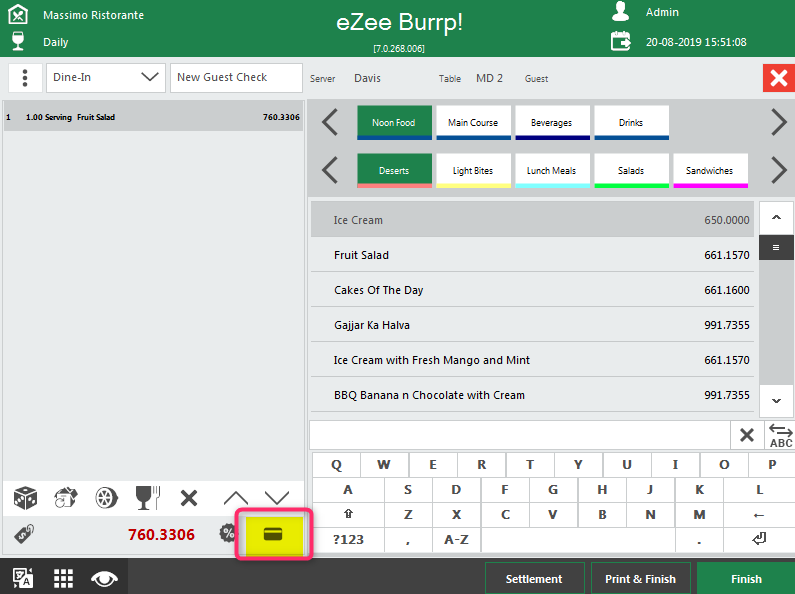Tap the backspace arrow key
This screenshot has width=795, height=594.
(x=759, y=514)
